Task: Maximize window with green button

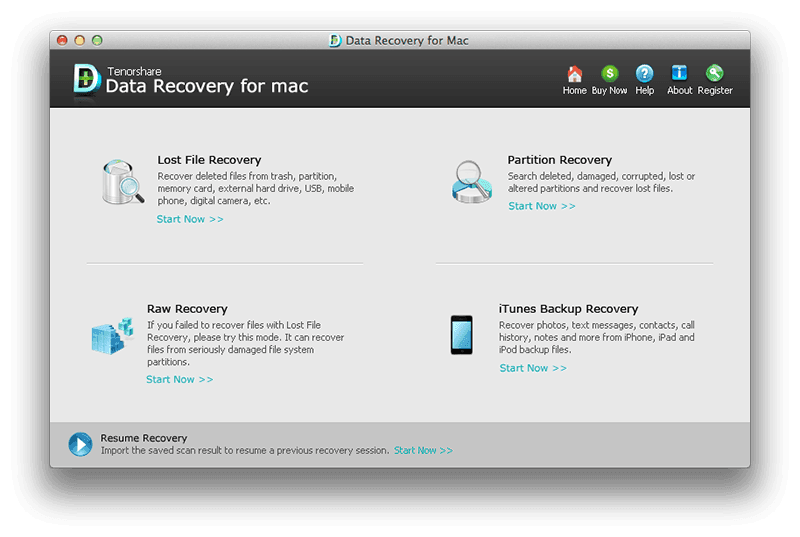Action: [97, 40]
